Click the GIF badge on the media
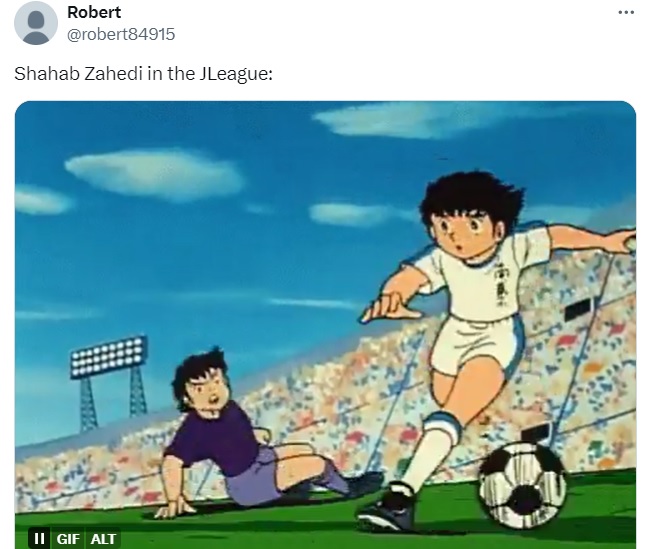Viewport: 649px width, 549px height. 68,539
